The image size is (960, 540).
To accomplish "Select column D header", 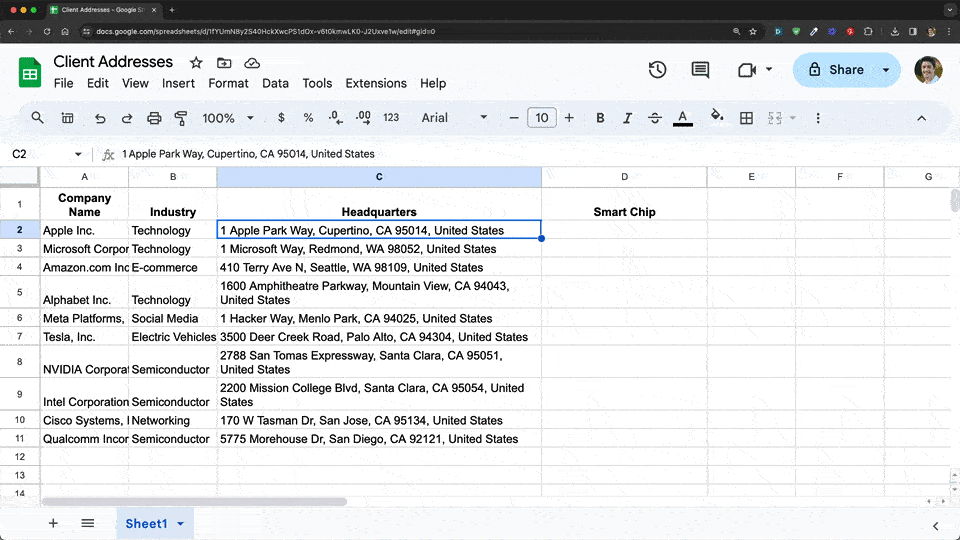I will click(624, 176).
